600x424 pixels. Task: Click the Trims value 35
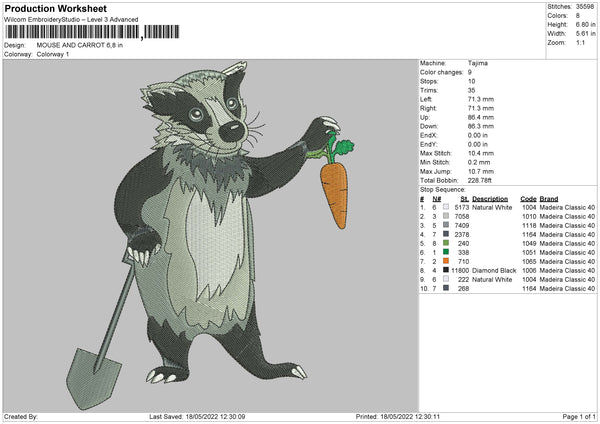tap(471, 90)
